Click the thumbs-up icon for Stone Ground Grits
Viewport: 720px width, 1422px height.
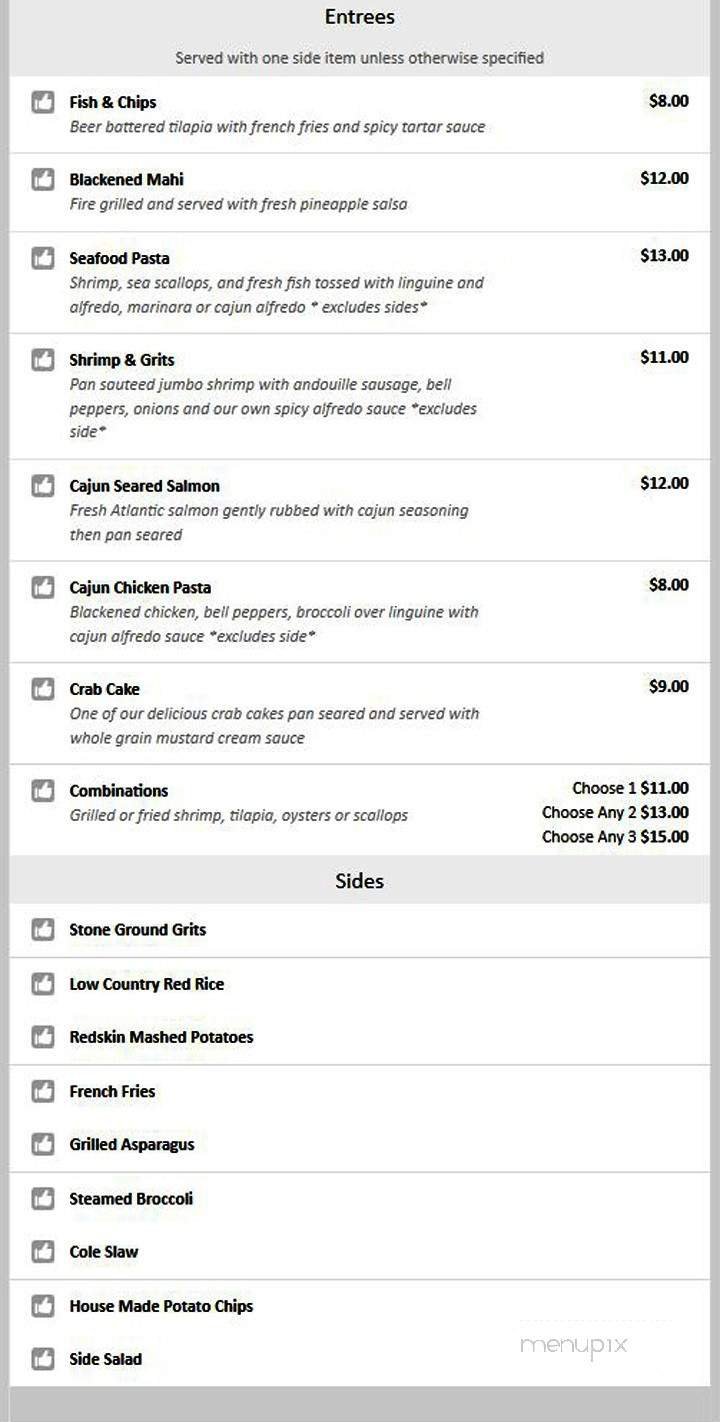pyautogui.click(x=42, y=930)
